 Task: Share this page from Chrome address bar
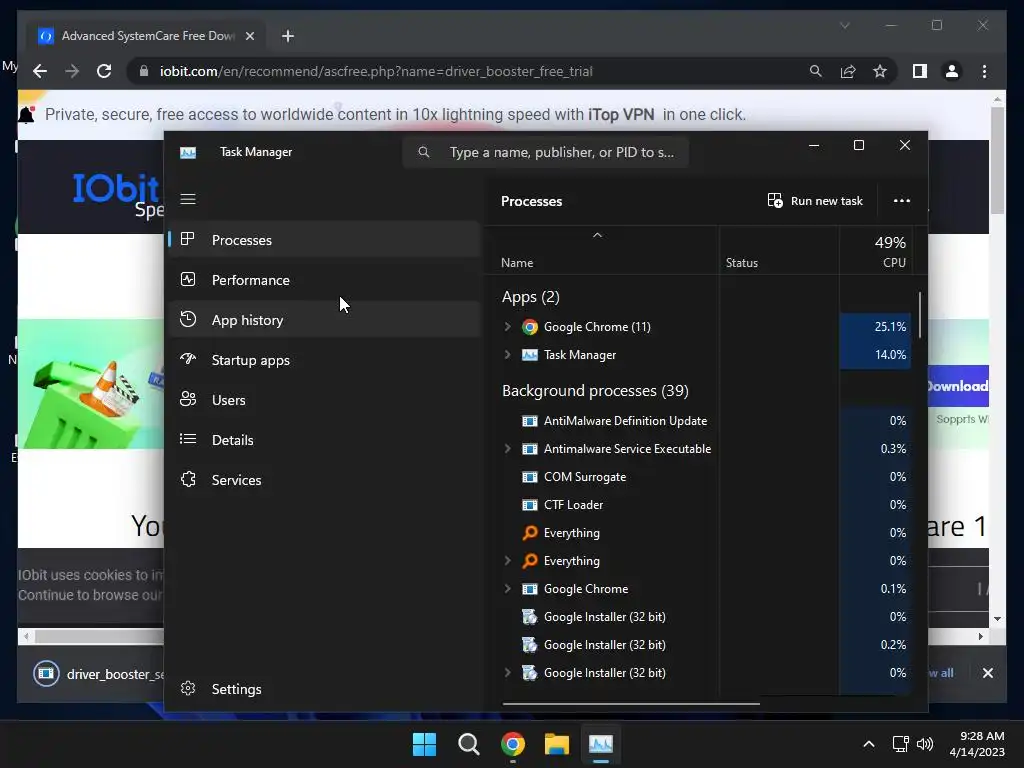pyautogui.click(x=848, y=71)
